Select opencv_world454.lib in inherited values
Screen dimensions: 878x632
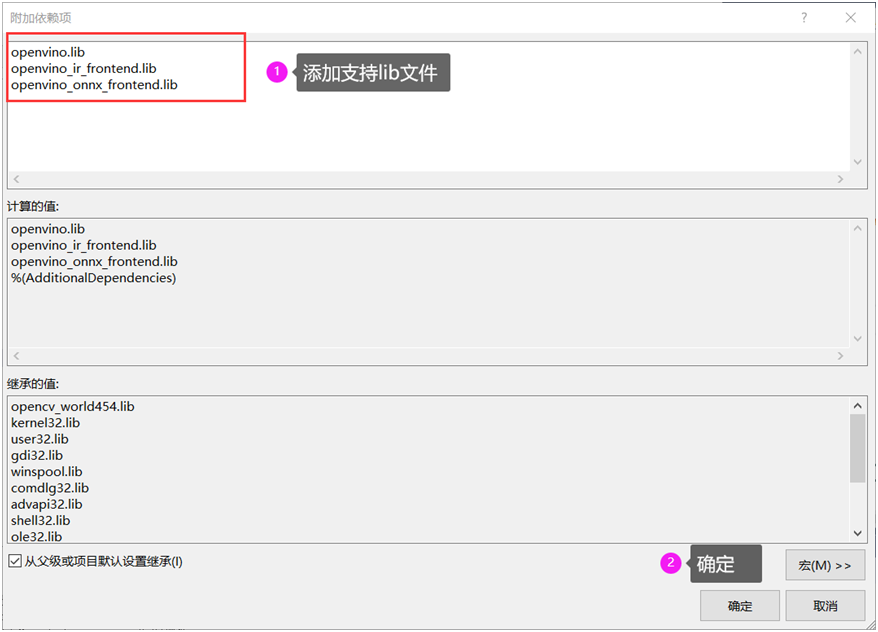pyautogui.click(x=73, y=406)
